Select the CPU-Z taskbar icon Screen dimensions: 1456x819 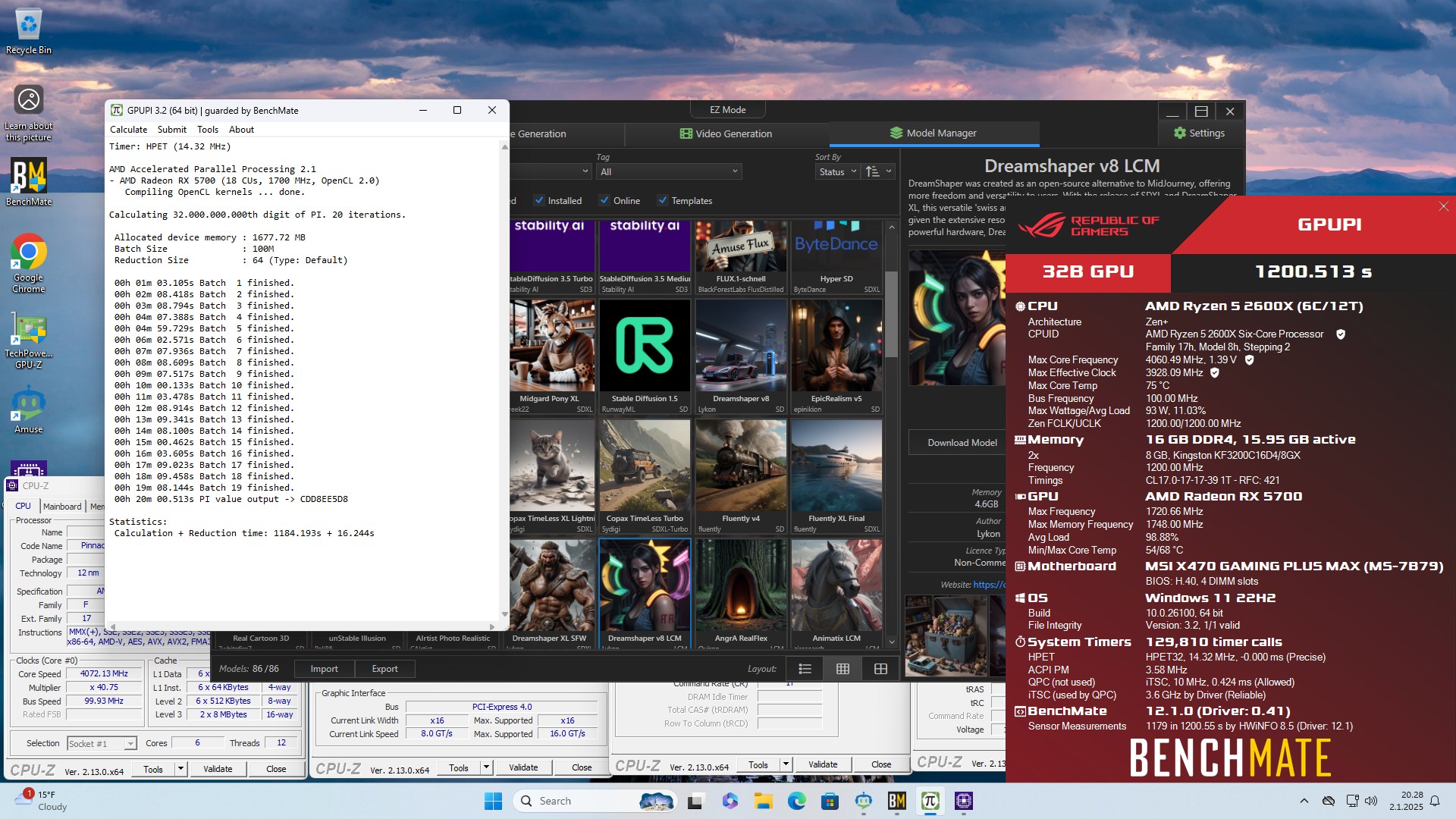pos(964,801)
